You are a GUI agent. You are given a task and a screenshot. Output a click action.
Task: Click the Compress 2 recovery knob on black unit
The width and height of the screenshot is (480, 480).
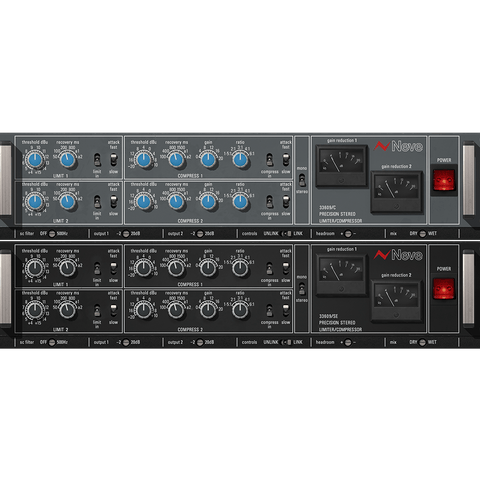click(x=176, y=310)
